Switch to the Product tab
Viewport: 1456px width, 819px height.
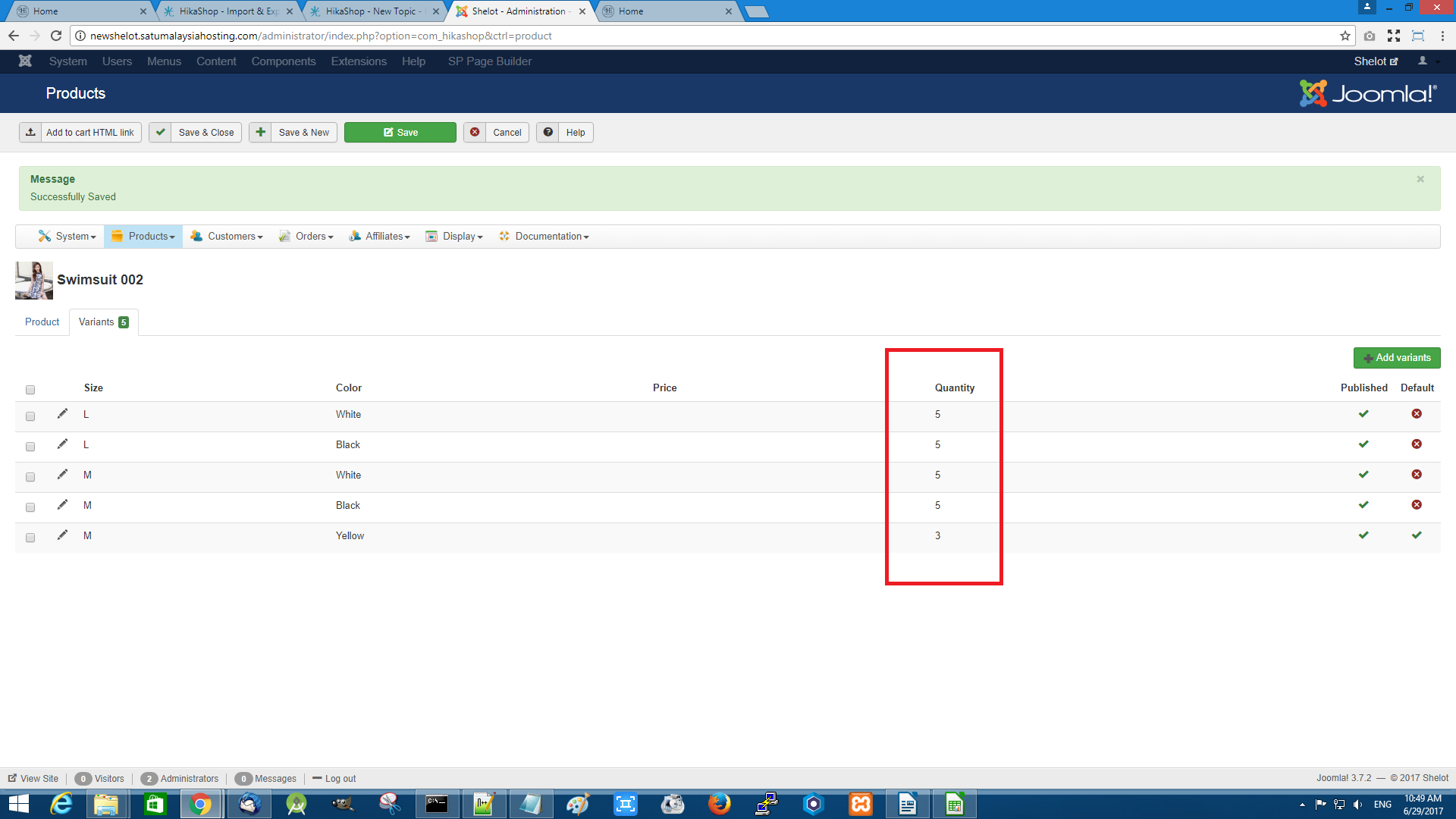click(x=42, y=322)
